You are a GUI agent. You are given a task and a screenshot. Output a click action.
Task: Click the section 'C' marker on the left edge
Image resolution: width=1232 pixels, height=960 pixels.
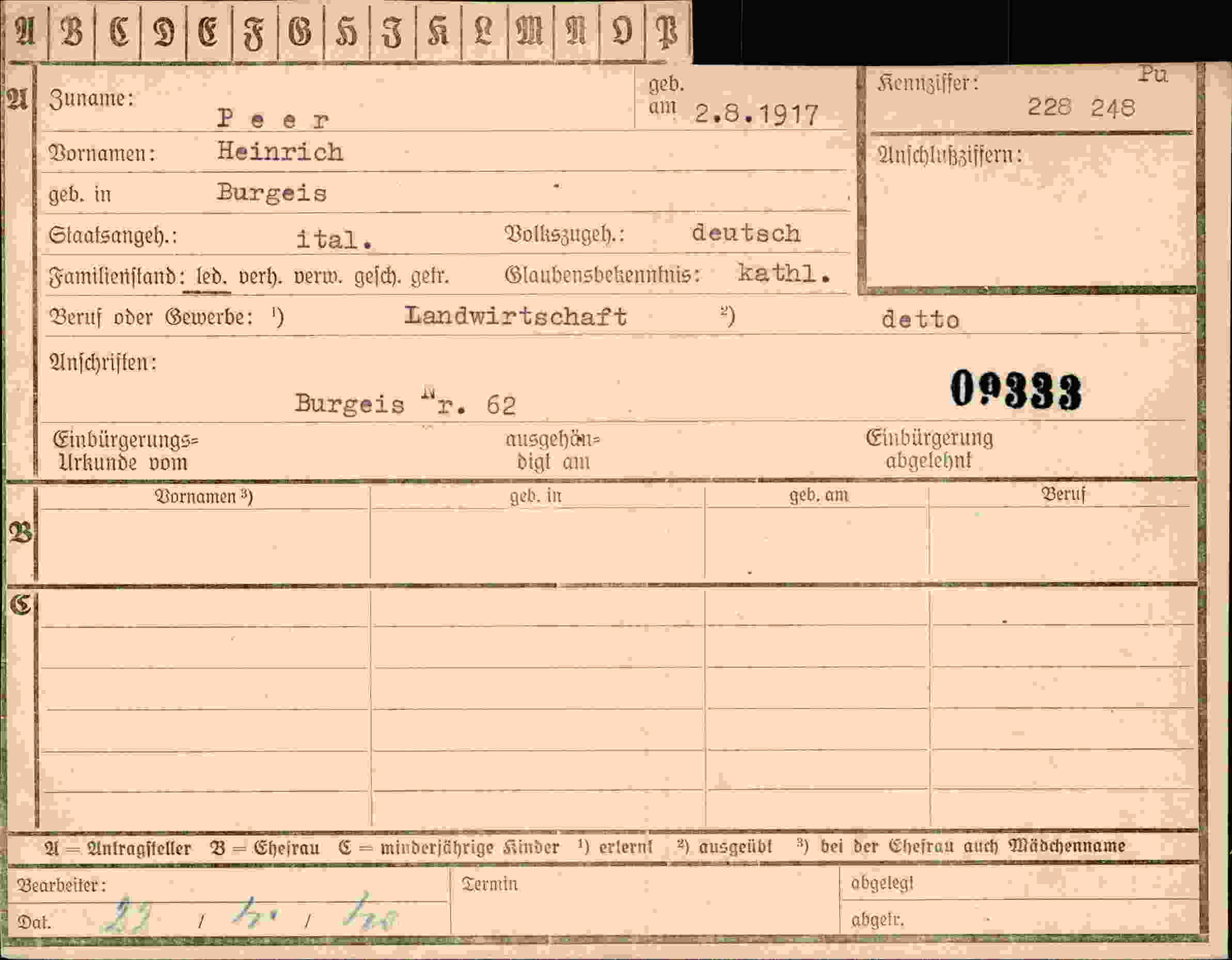click(20, 604)
